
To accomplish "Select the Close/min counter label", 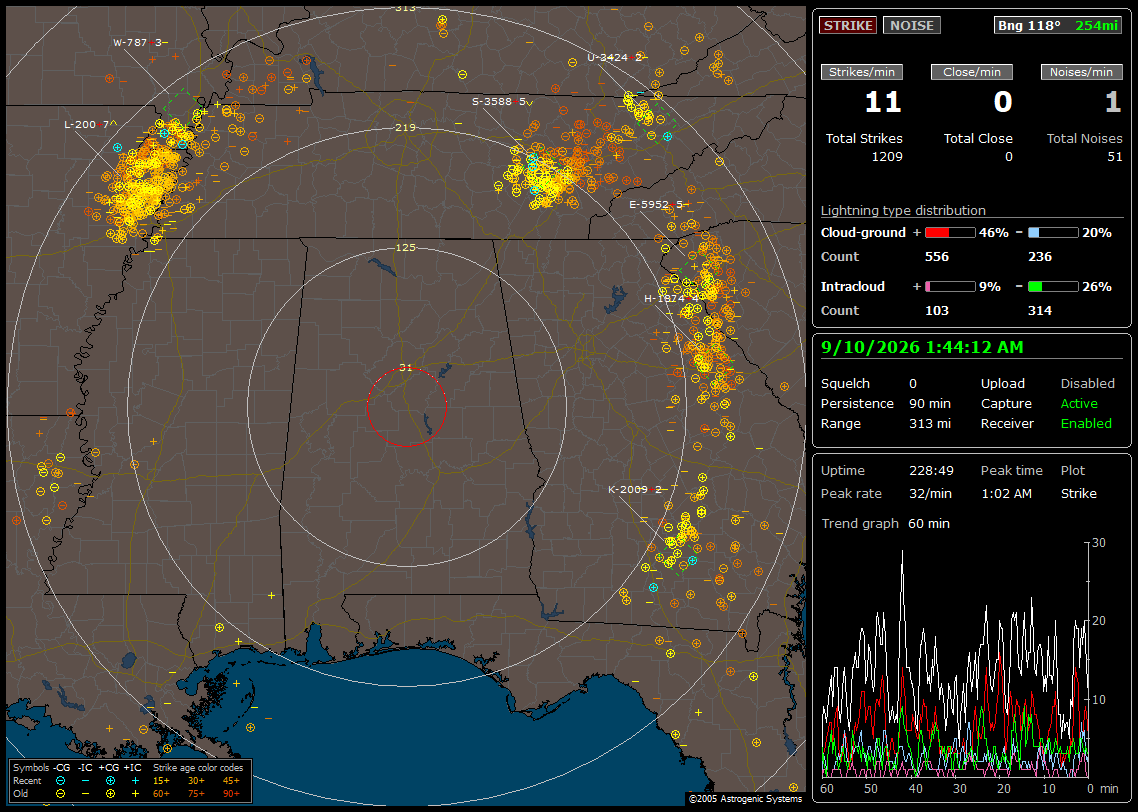I will click(972, 72).
